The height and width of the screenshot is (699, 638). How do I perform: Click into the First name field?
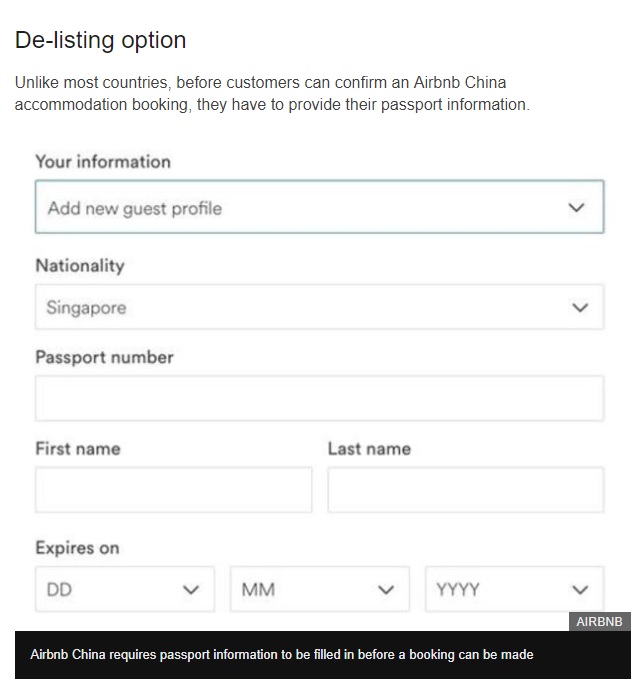pyautogui.click(x=173, y=490)
